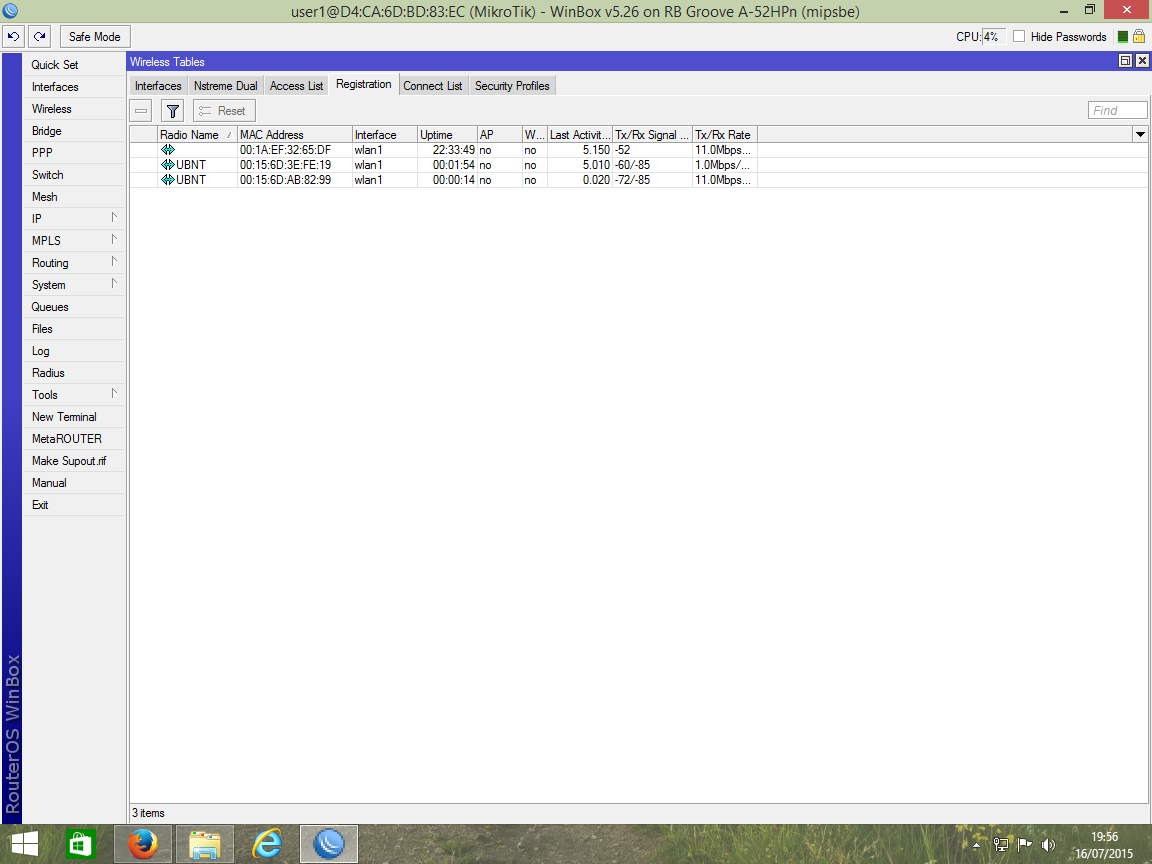
Task: Show hidden tray icons arrow
Action: 976,846
